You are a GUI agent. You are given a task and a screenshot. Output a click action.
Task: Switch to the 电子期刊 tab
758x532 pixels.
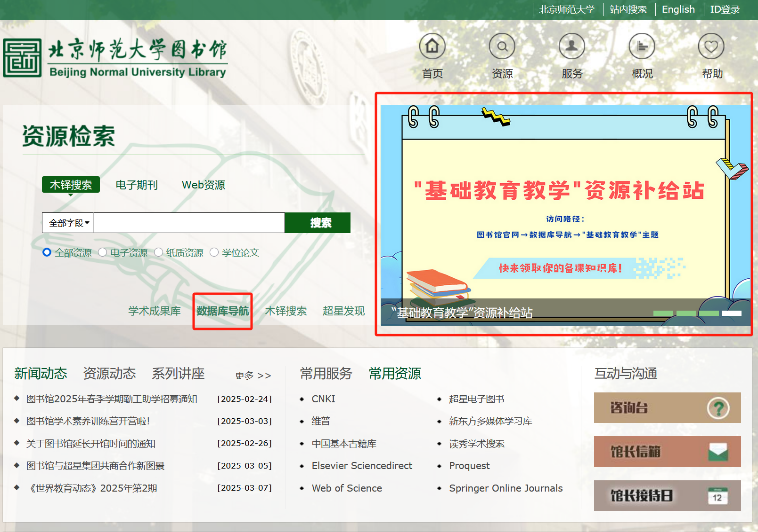coord(136,185)
